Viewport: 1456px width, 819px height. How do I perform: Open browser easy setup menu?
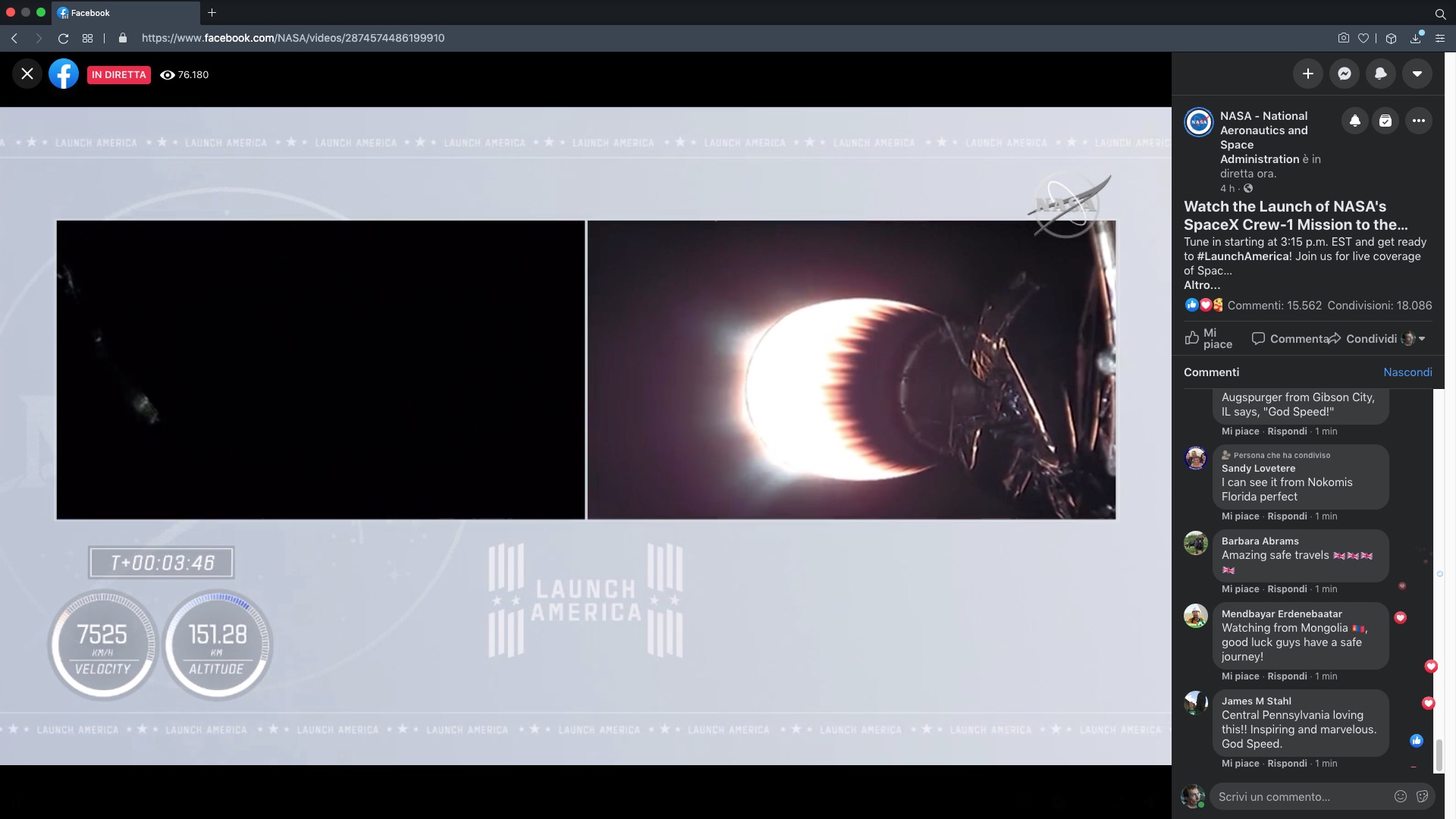pos(1440,38)
